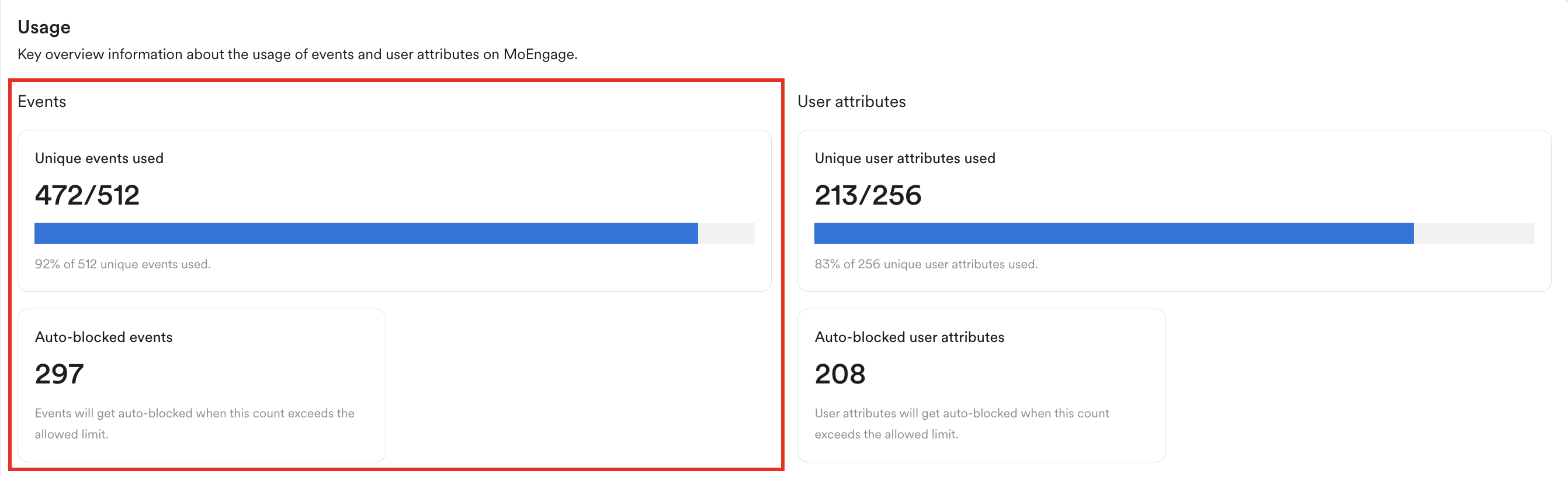Click the unfilled end of events progress bar

(x=726, y=233)
